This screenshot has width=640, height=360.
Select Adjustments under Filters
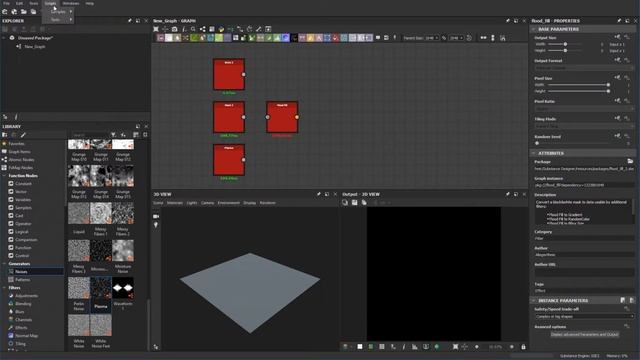pyautogui.click(x=27, y=296)
